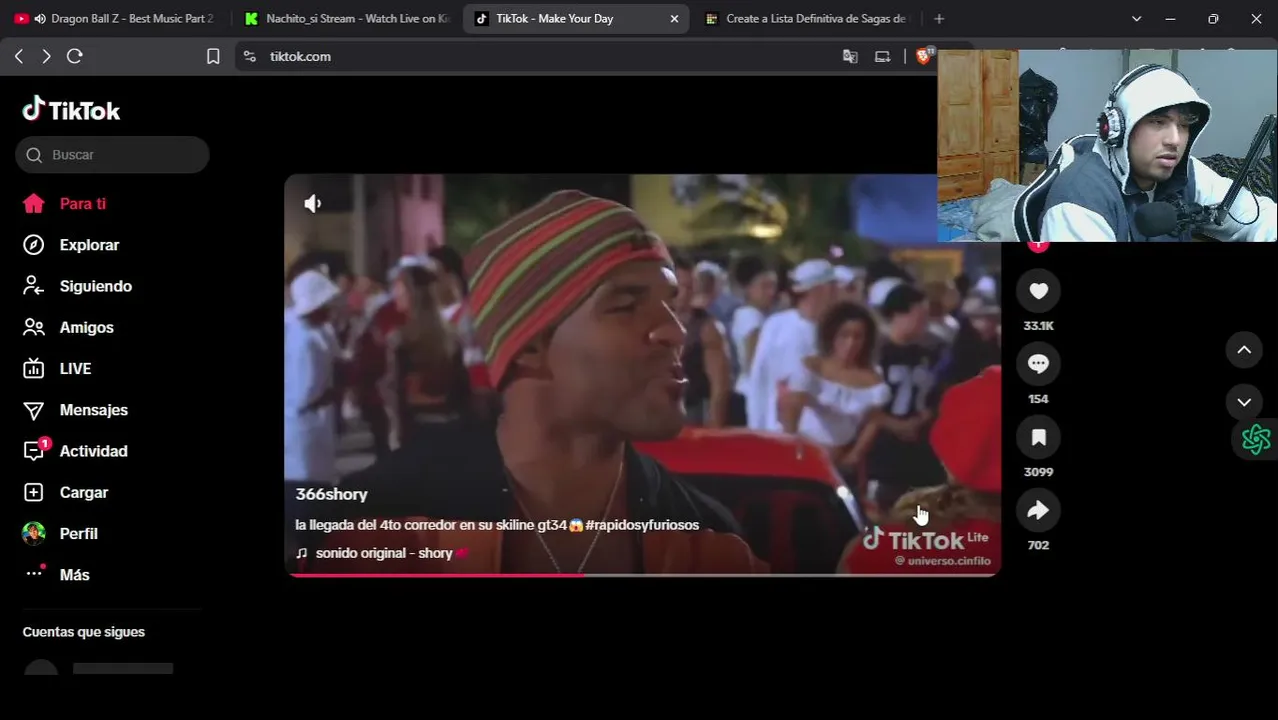Toggle the video mute speaker icon

pyautogui.click(x=312, y=204)
